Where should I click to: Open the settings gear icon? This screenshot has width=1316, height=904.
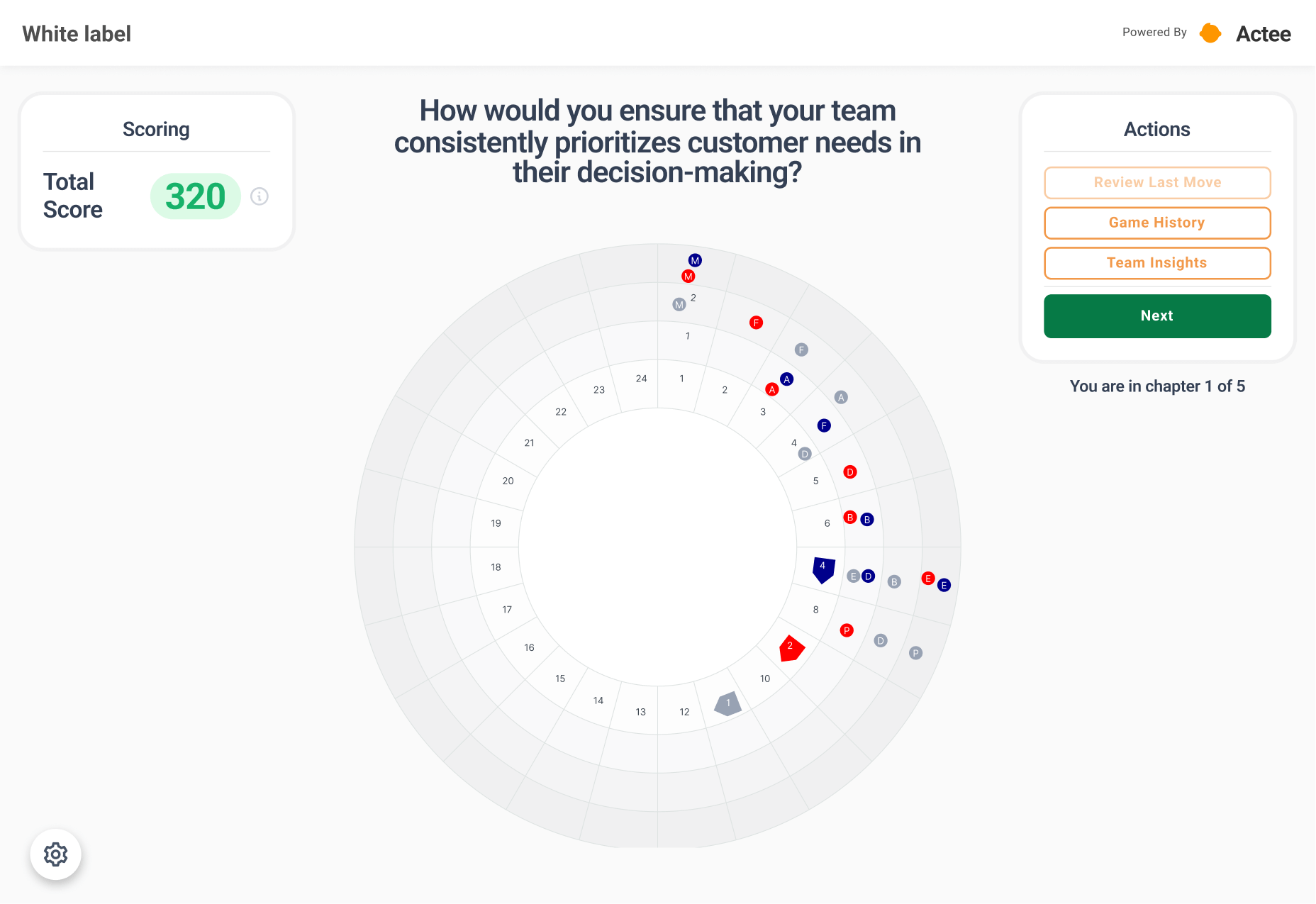[55, 854]
